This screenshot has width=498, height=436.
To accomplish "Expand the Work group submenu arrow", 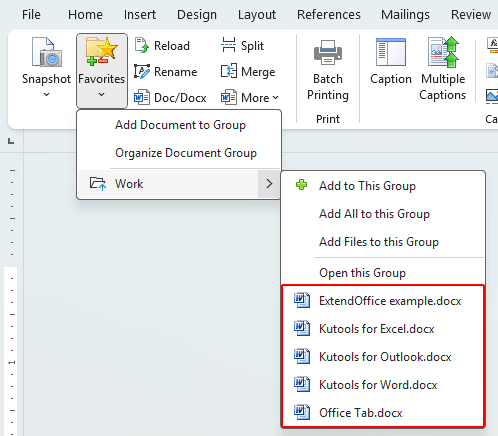I will (x=269, y=184).
